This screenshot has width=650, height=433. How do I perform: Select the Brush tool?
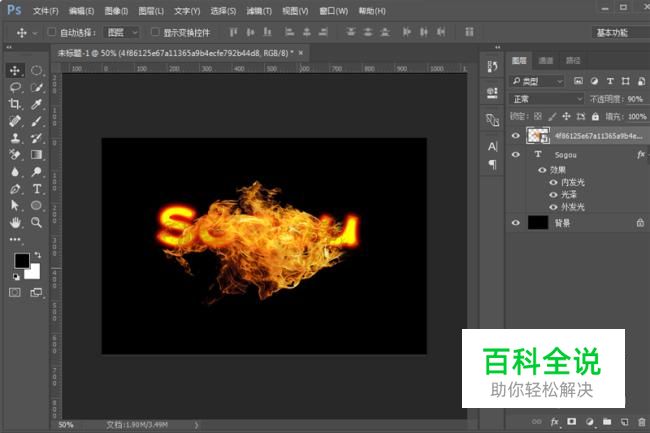click(36, 121)
